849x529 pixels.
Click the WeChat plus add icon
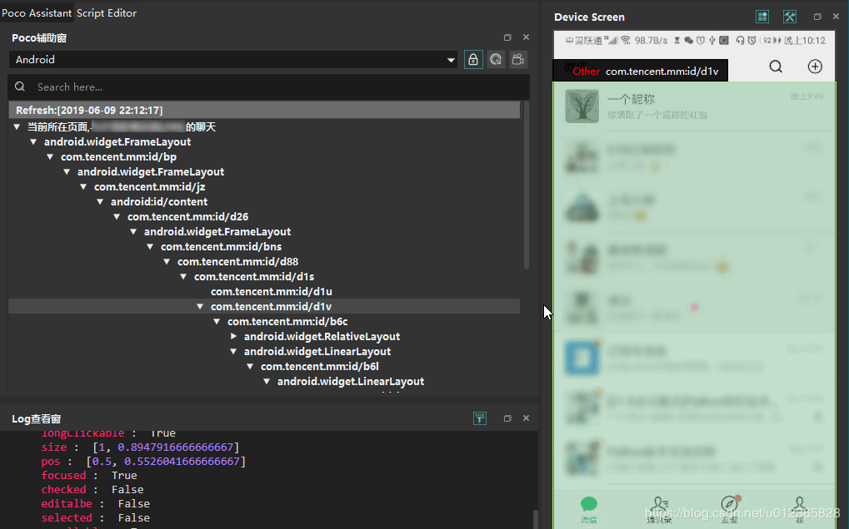point(815,67)
